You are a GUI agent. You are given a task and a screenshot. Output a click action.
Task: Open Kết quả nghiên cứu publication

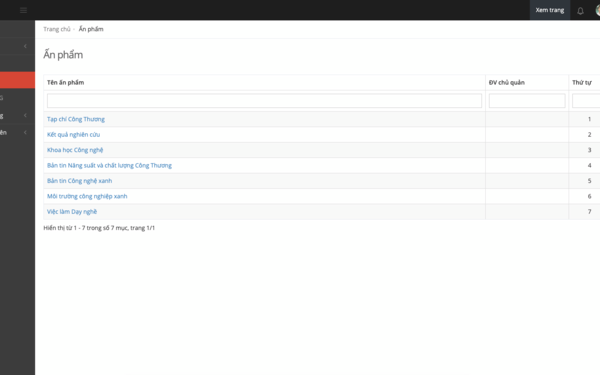click(73, 134)
